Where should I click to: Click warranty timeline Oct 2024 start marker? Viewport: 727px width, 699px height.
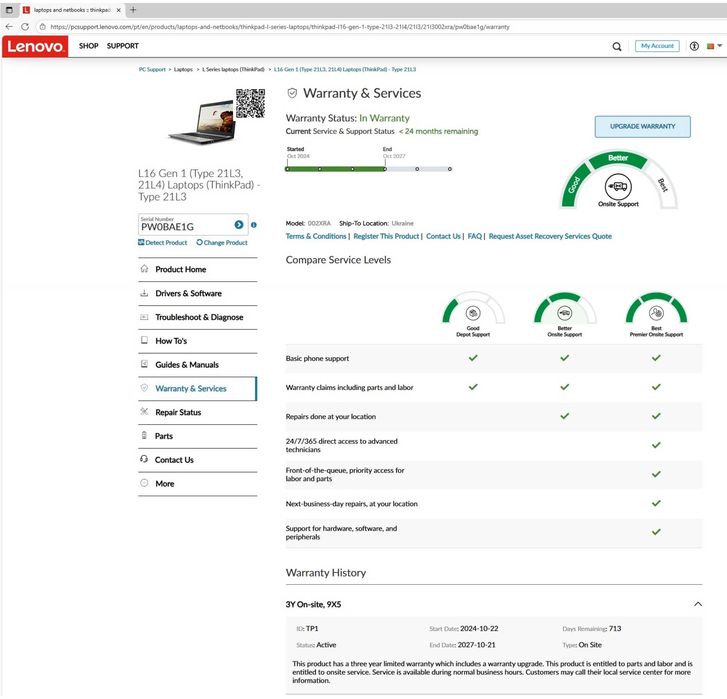(287, 169)
